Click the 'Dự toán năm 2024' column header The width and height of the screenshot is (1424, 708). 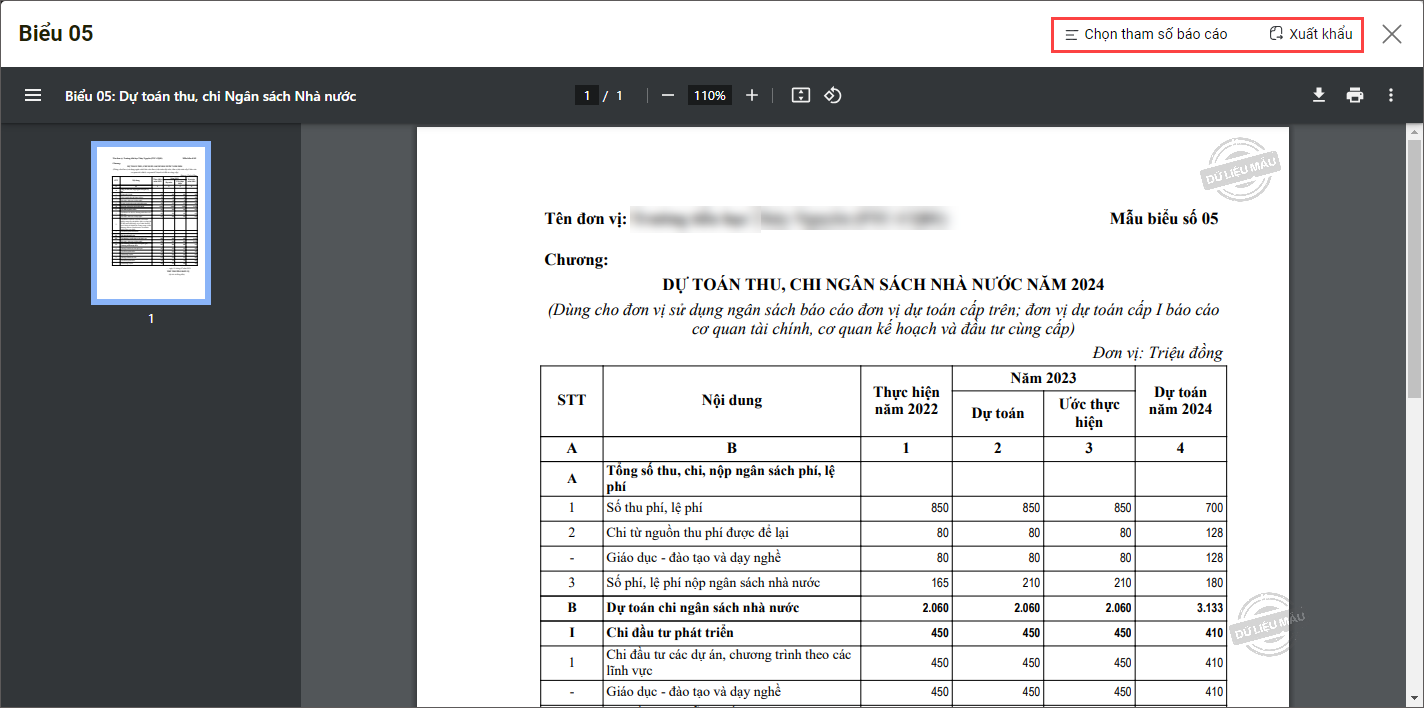[1180, 400]
